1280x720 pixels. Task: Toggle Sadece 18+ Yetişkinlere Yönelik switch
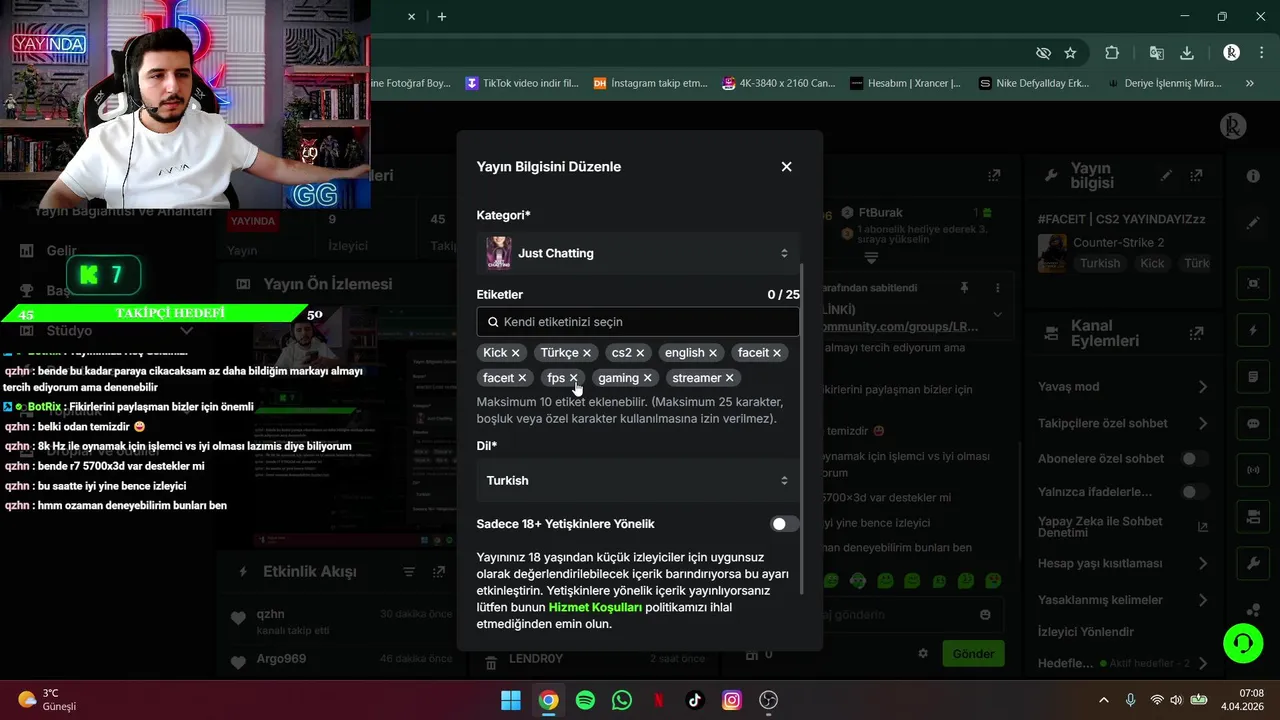[784, 524]
